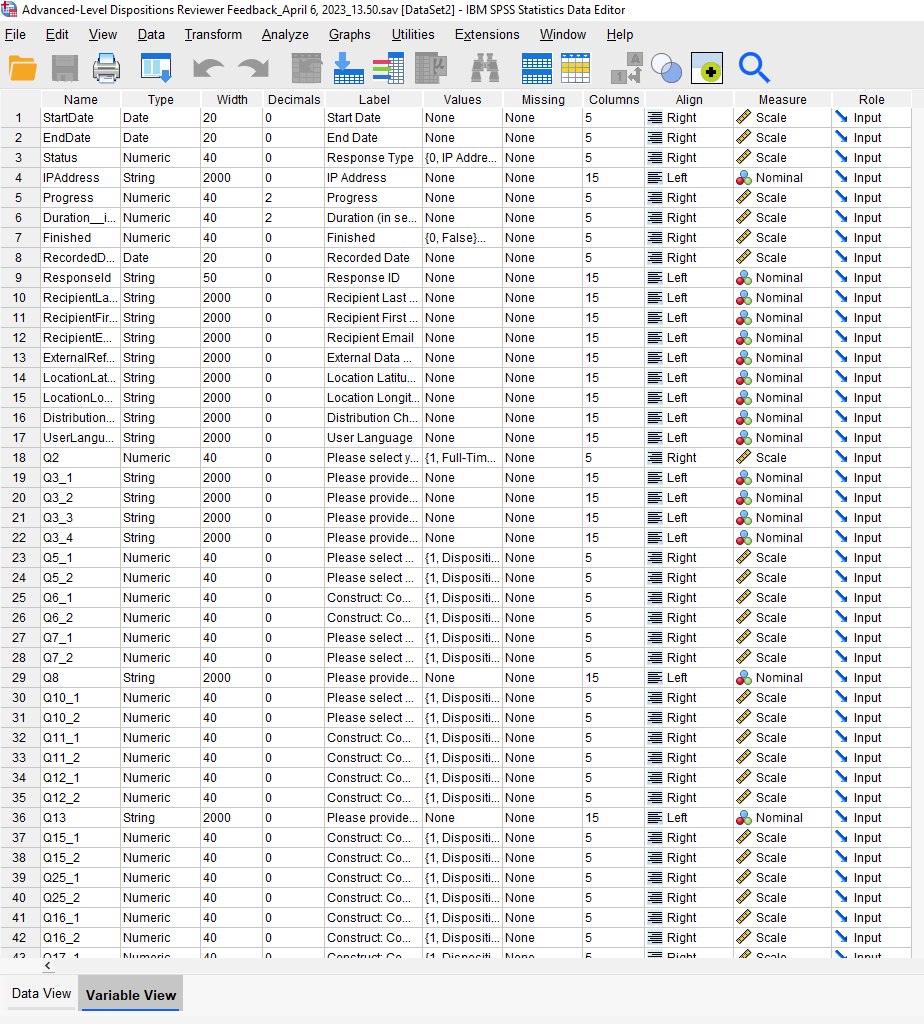Click the Redo arrow icon
The image size is (924, 1024).
253,69
